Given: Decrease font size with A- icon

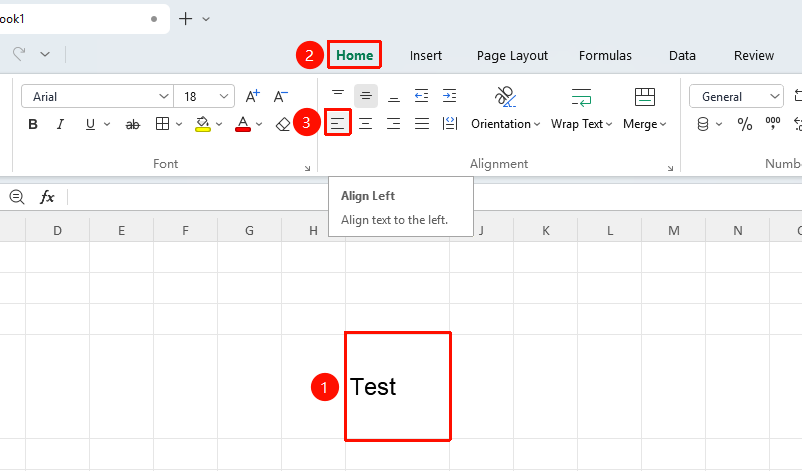Looking at the screenshot, I should click(x=280, y=96).
